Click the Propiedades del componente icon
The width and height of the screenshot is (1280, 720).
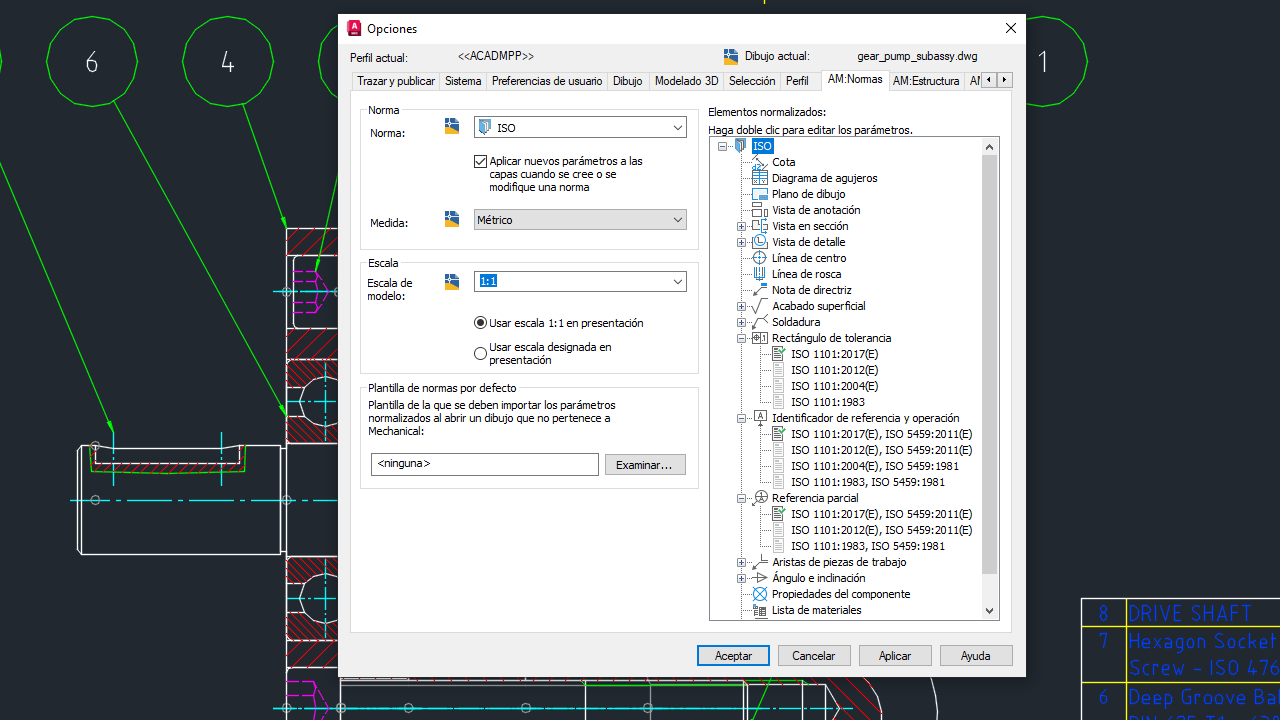point(760,594)
